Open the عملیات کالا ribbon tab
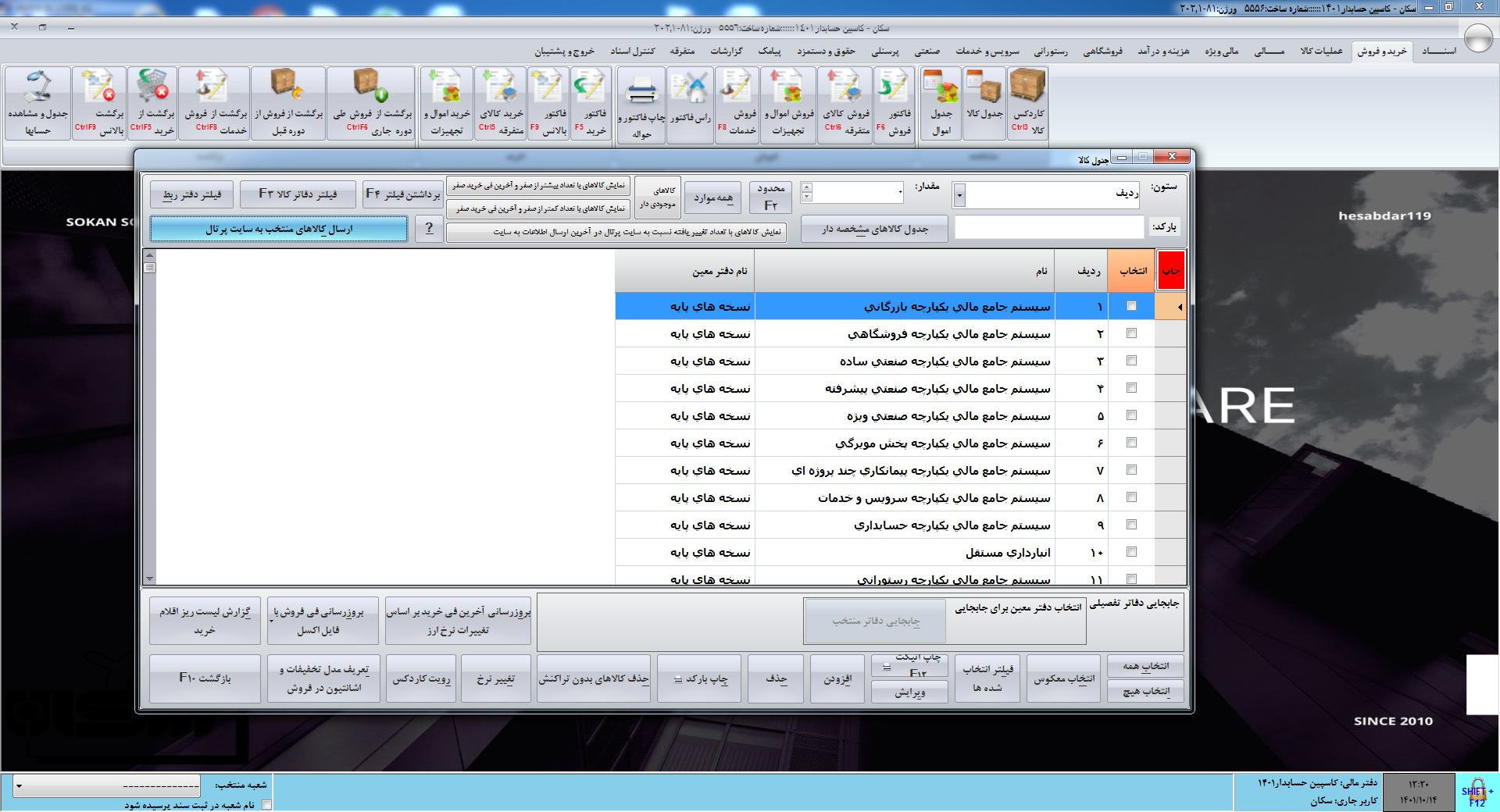This screenshot has height=812, width=1500. click(x=1321, y=51)
